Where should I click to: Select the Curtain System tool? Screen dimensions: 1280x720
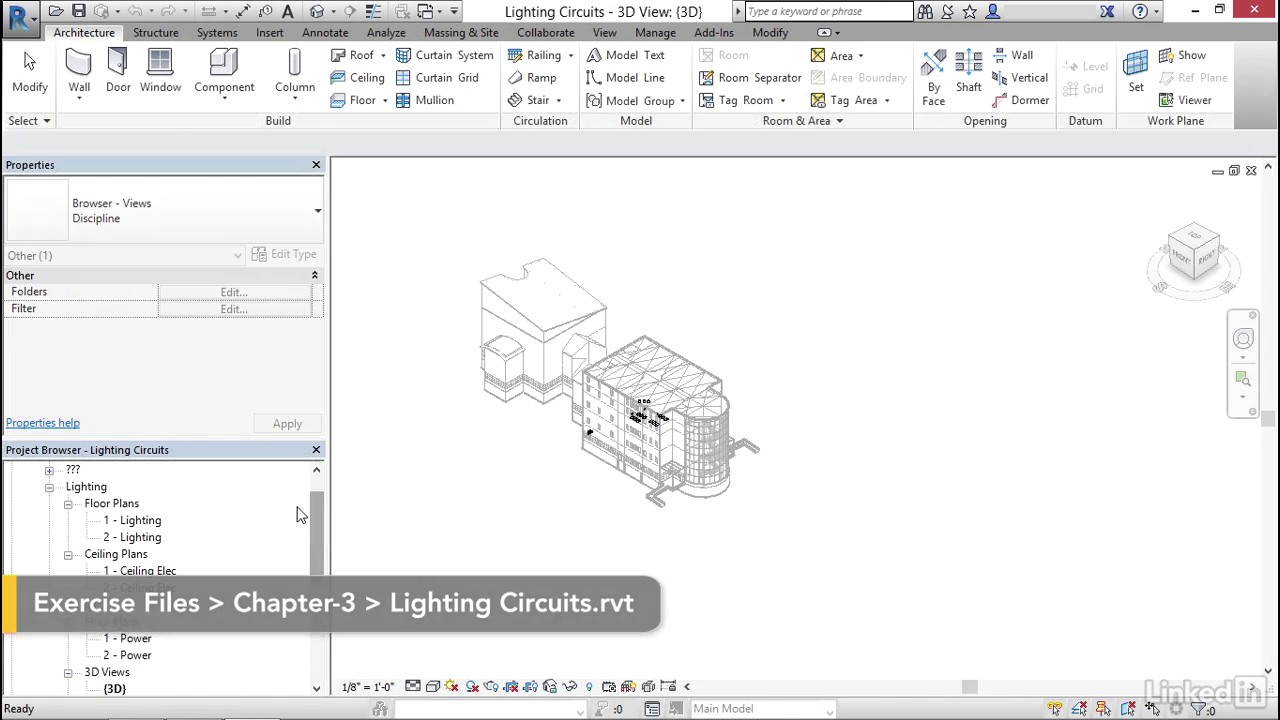click(444, 55)
